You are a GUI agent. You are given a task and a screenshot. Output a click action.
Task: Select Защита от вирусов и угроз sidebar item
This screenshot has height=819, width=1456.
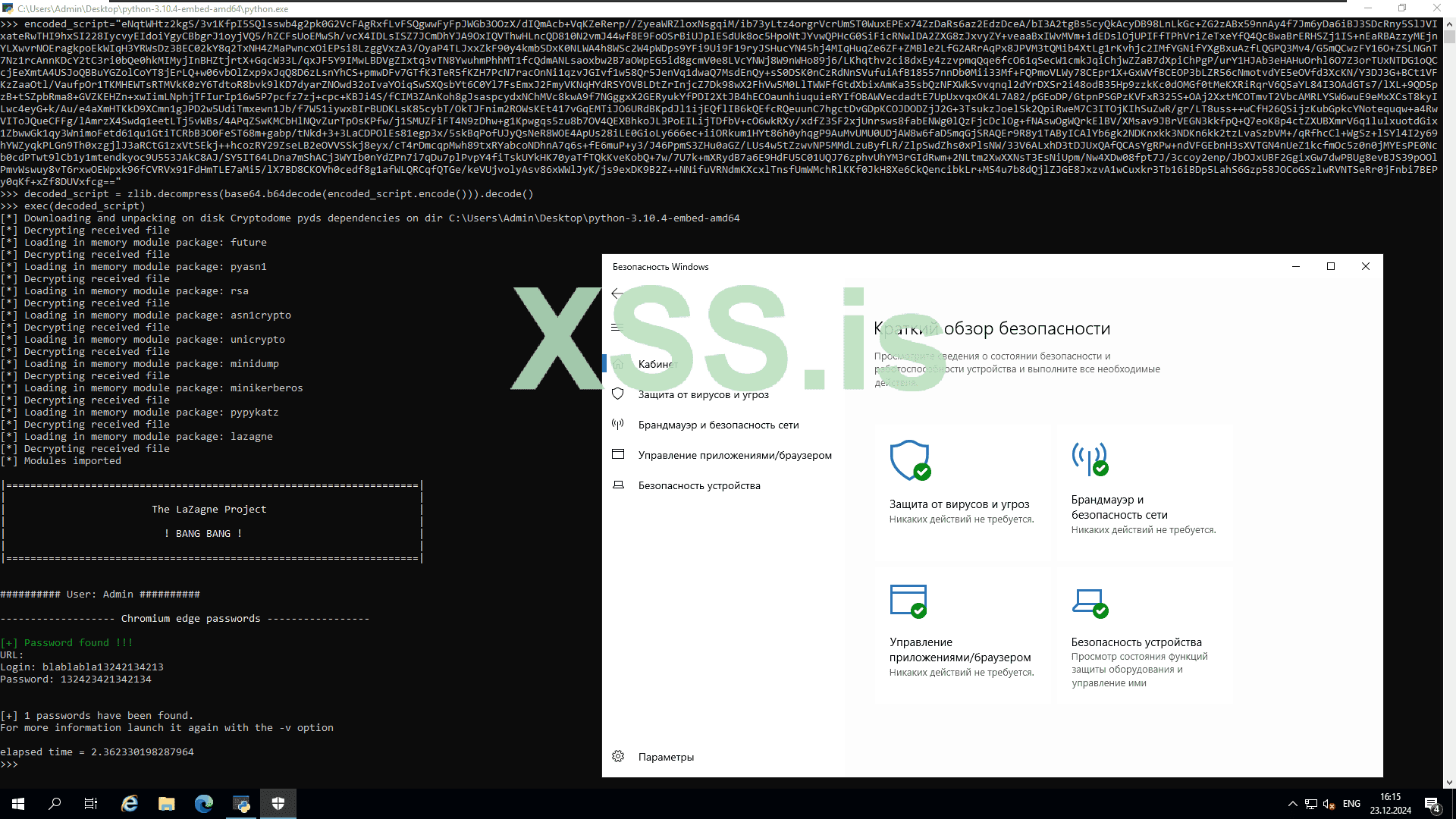tap(703, 394)
